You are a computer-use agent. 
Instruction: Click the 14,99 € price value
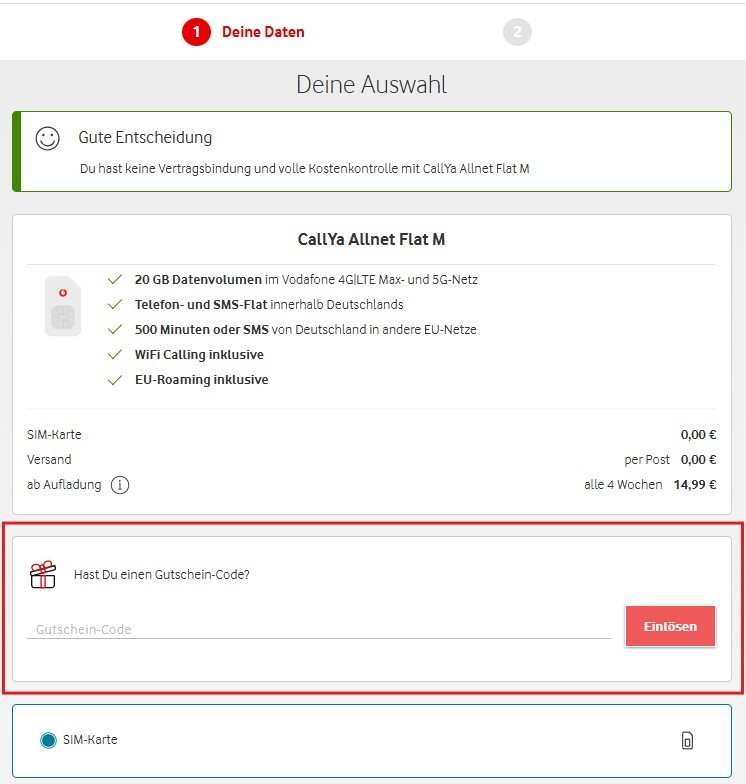[695, 484]
